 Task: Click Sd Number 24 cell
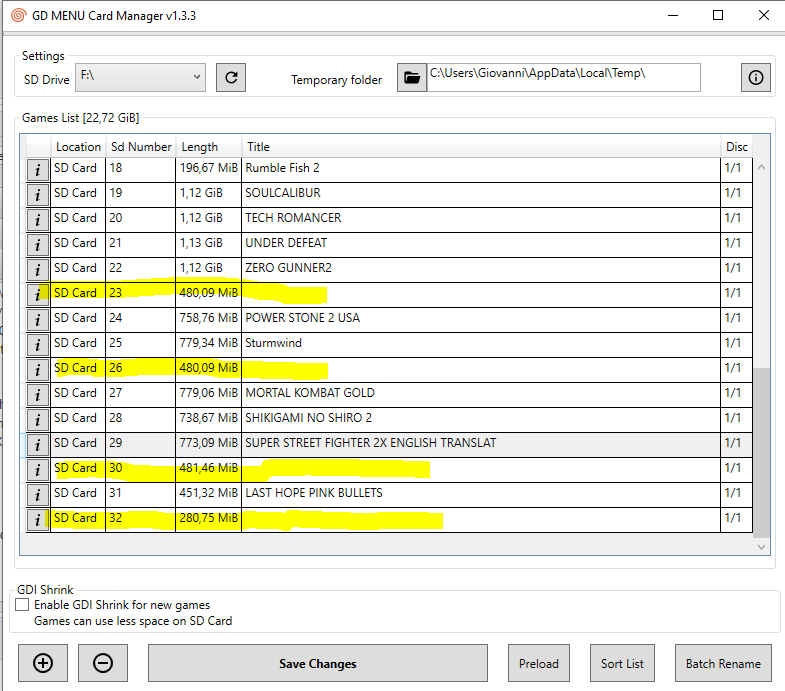[141, 320]
